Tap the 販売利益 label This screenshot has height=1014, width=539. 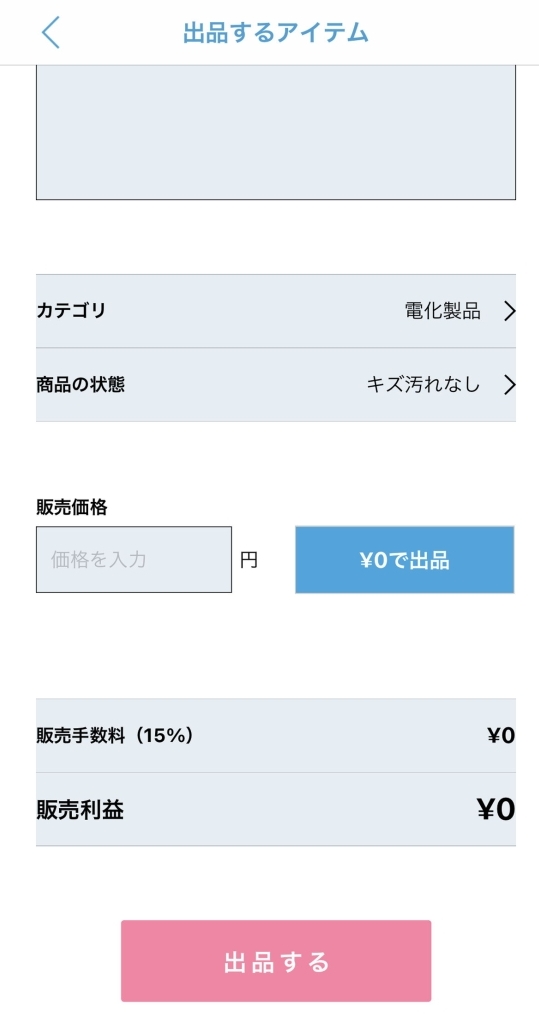point(80,809)
